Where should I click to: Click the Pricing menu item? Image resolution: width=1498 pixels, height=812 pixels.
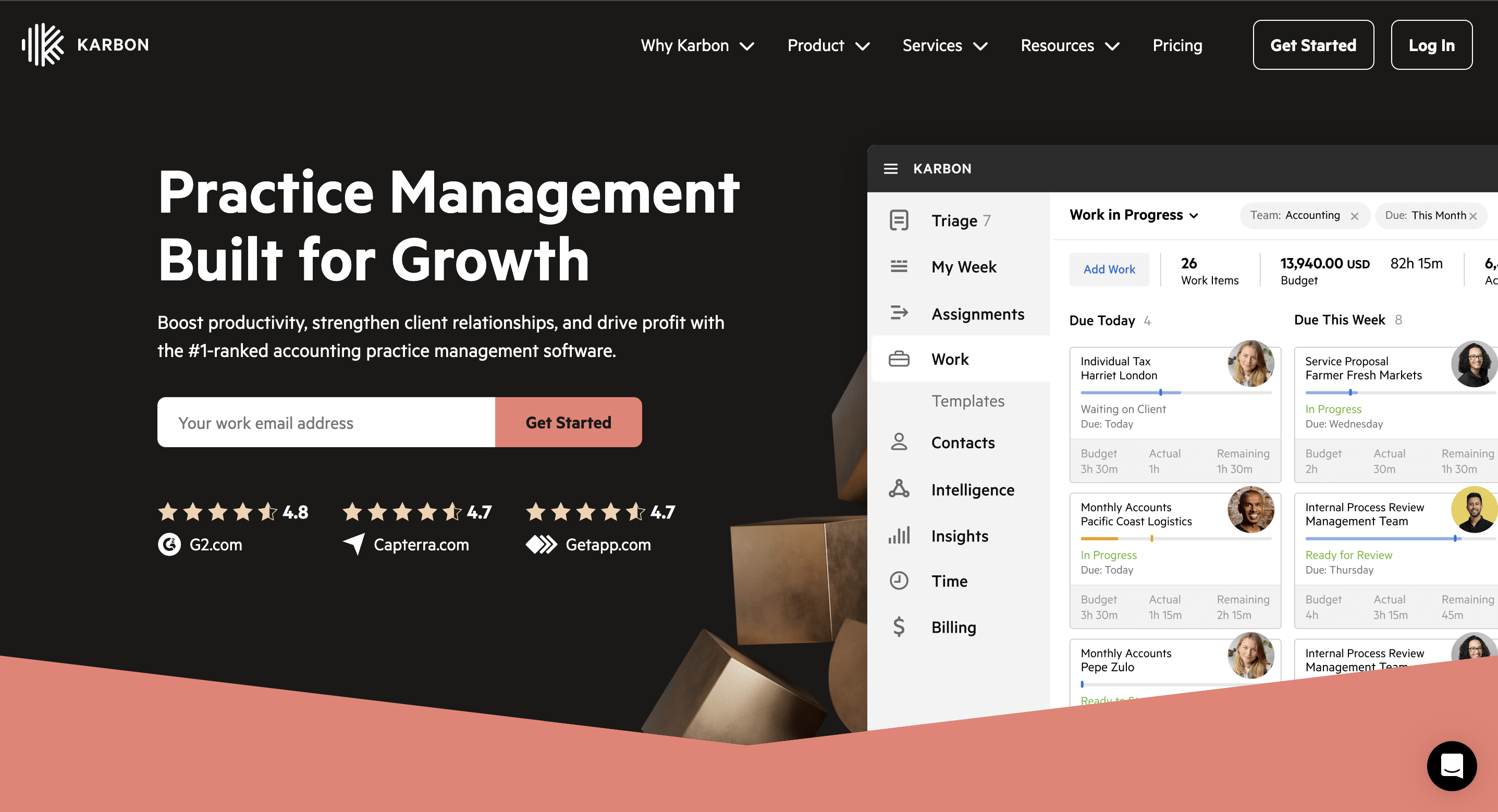pos(1178,45)
